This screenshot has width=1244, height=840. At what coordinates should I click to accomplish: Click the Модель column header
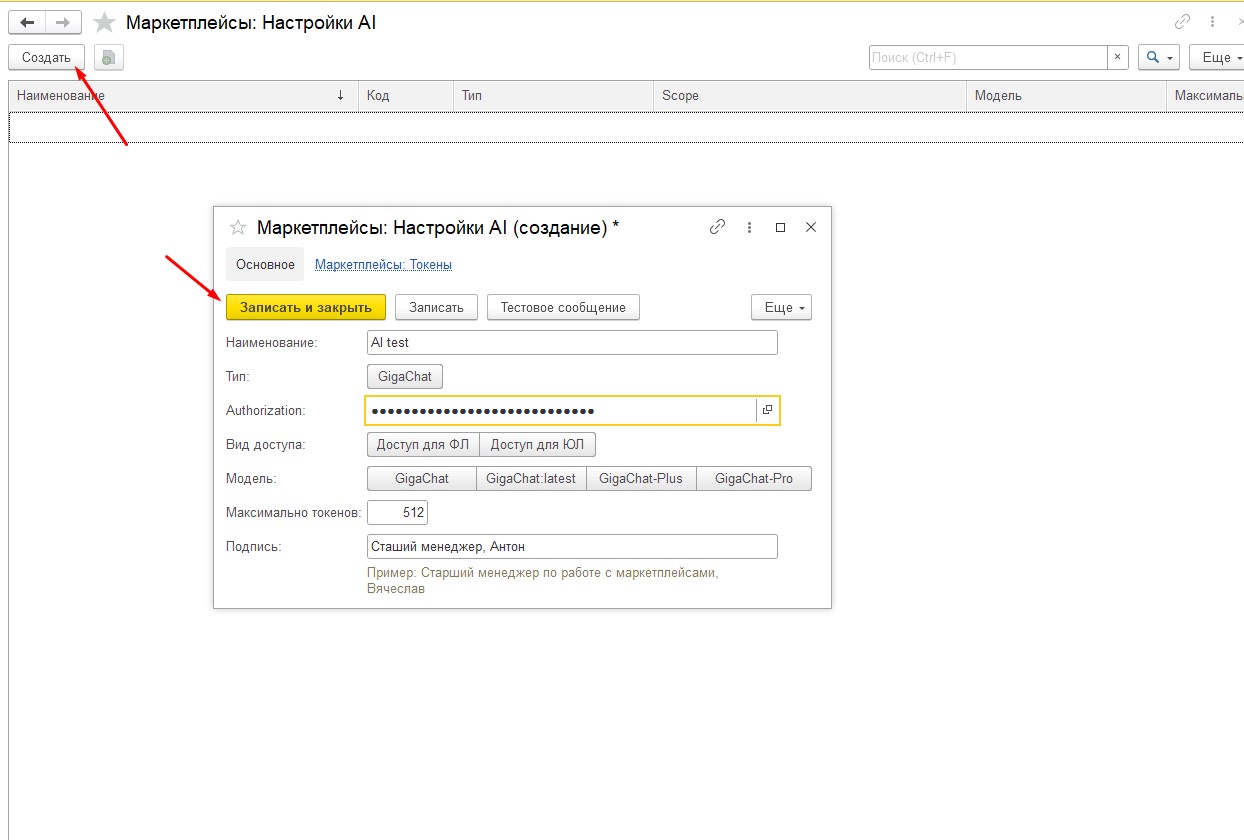coord(1066,95)
